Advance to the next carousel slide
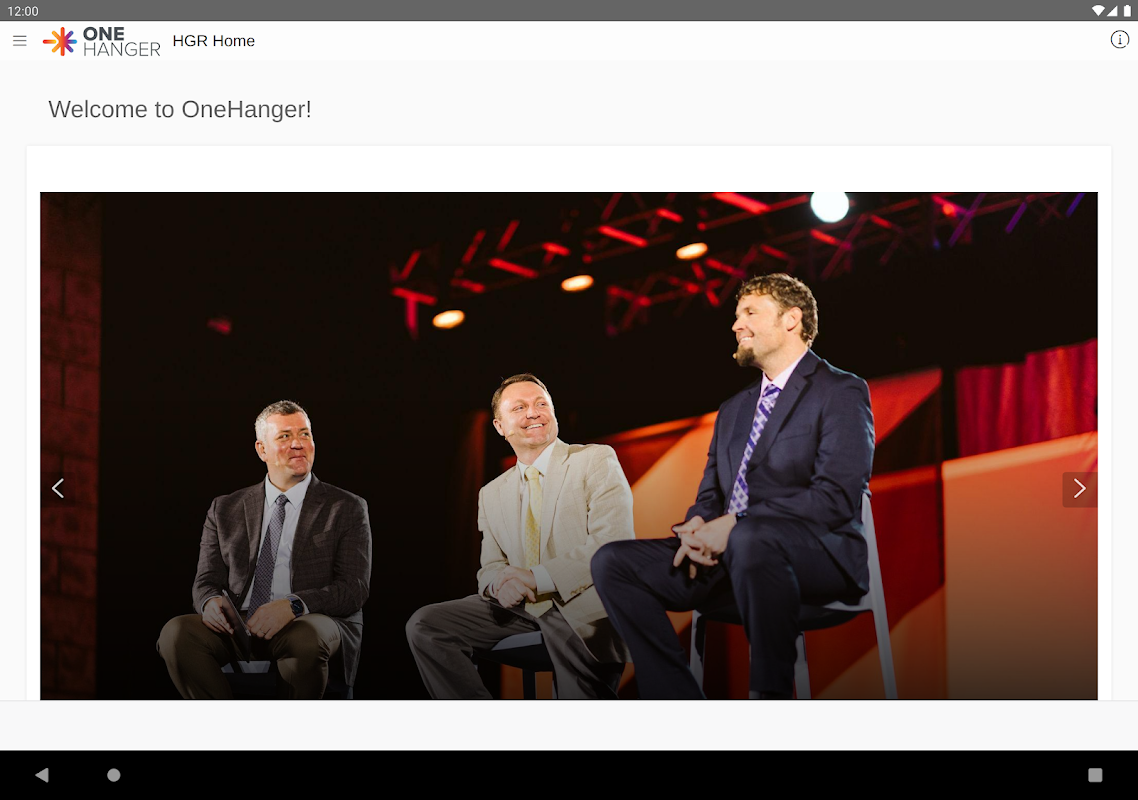This screenshot has width=1138, height=800. (1079, 489)
